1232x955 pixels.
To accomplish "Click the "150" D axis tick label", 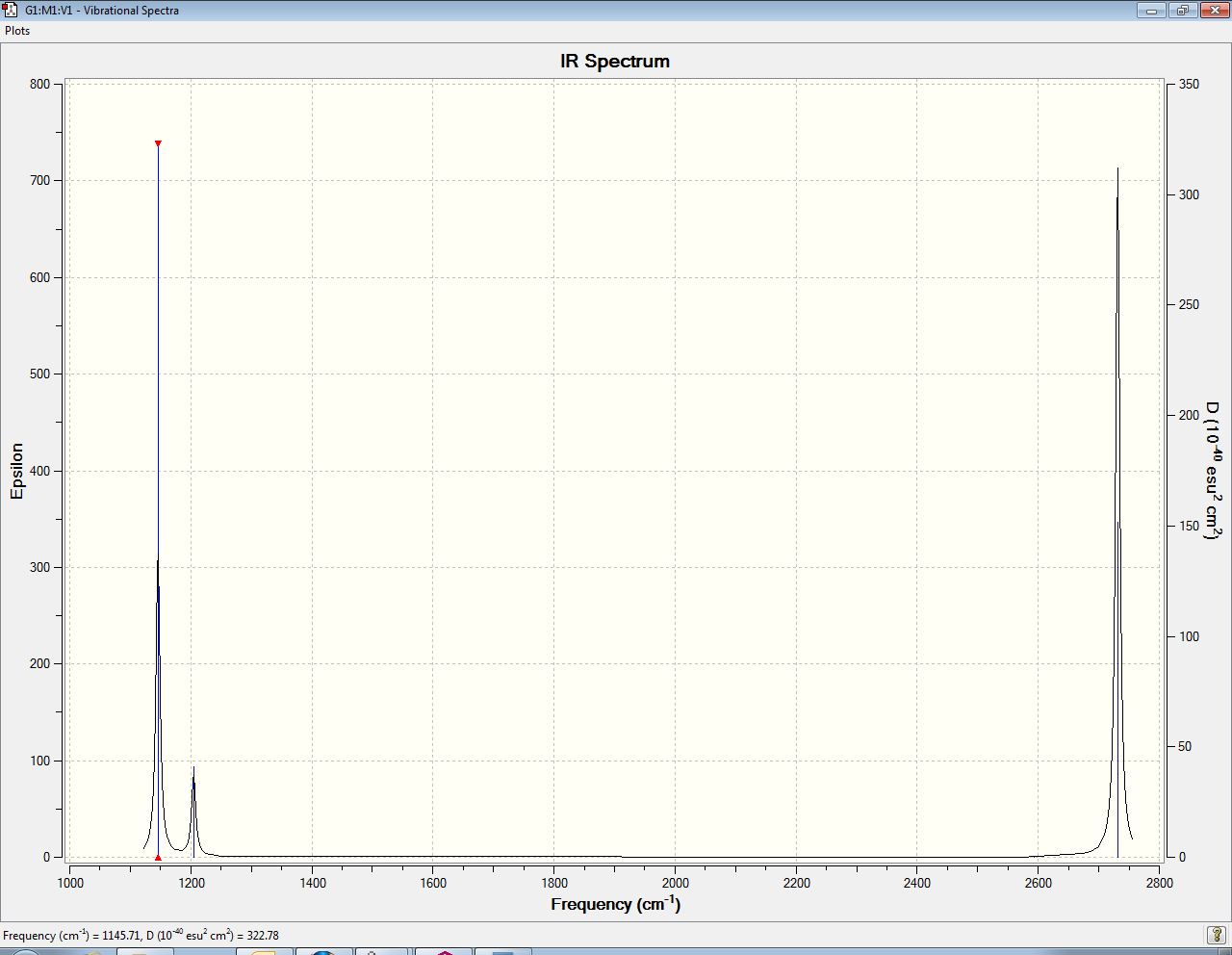I will pos(1190,526).
